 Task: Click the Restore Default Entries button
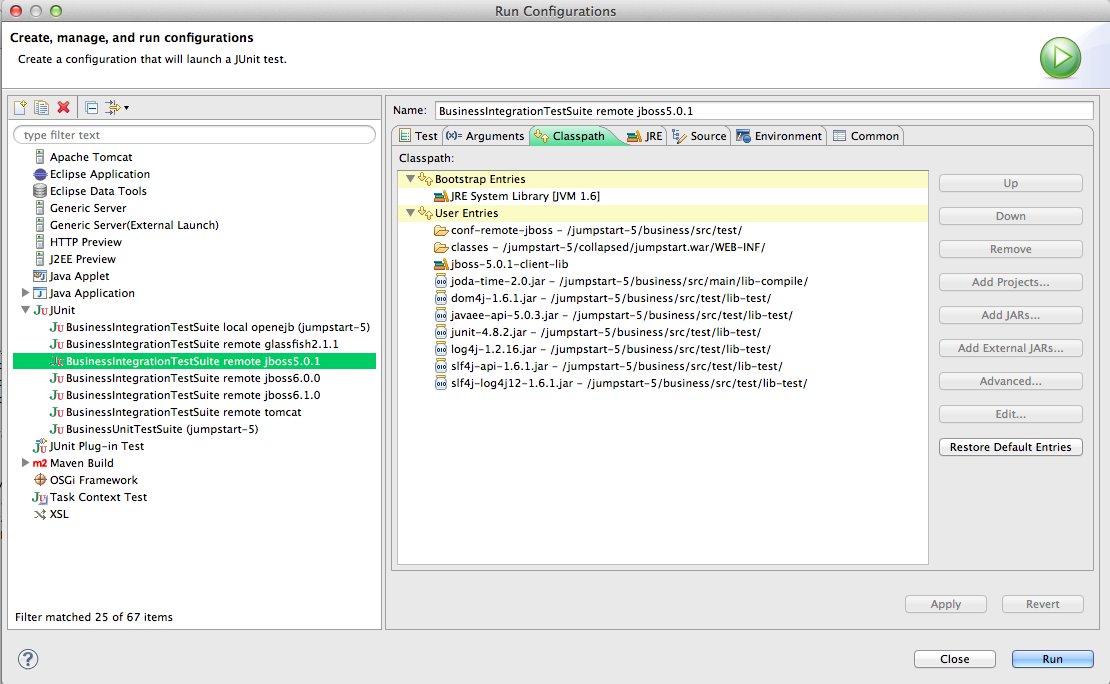tap(1010, 448)
